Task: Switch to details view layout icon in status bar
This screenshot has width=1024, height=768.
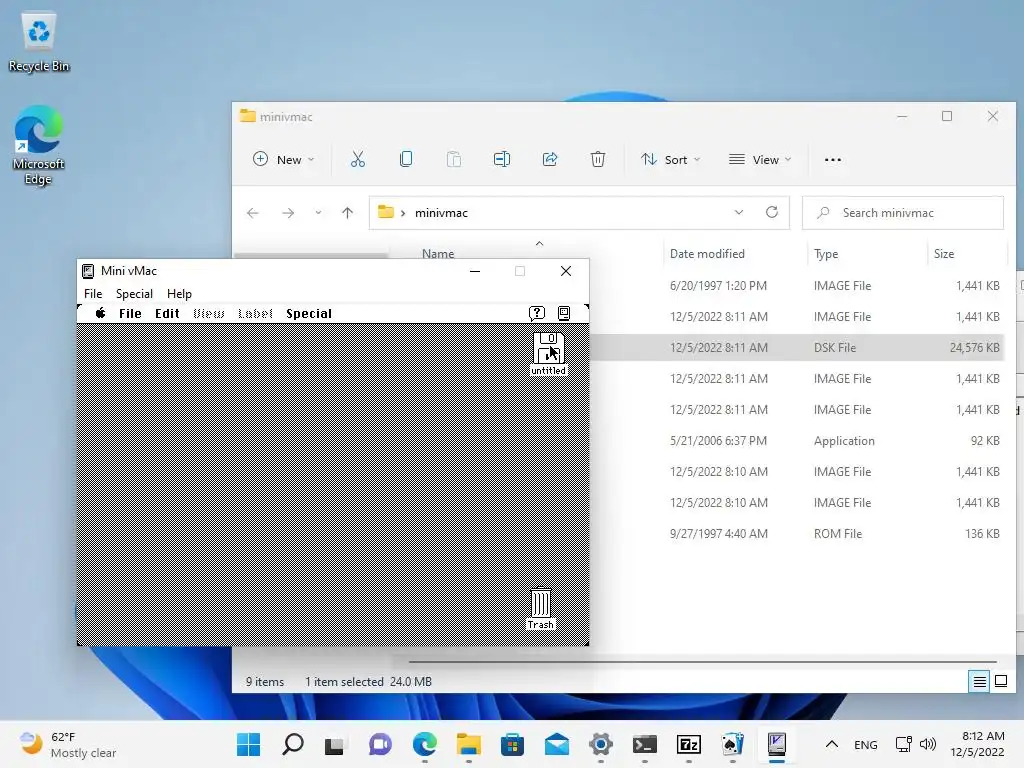Action: coord(980,682)
